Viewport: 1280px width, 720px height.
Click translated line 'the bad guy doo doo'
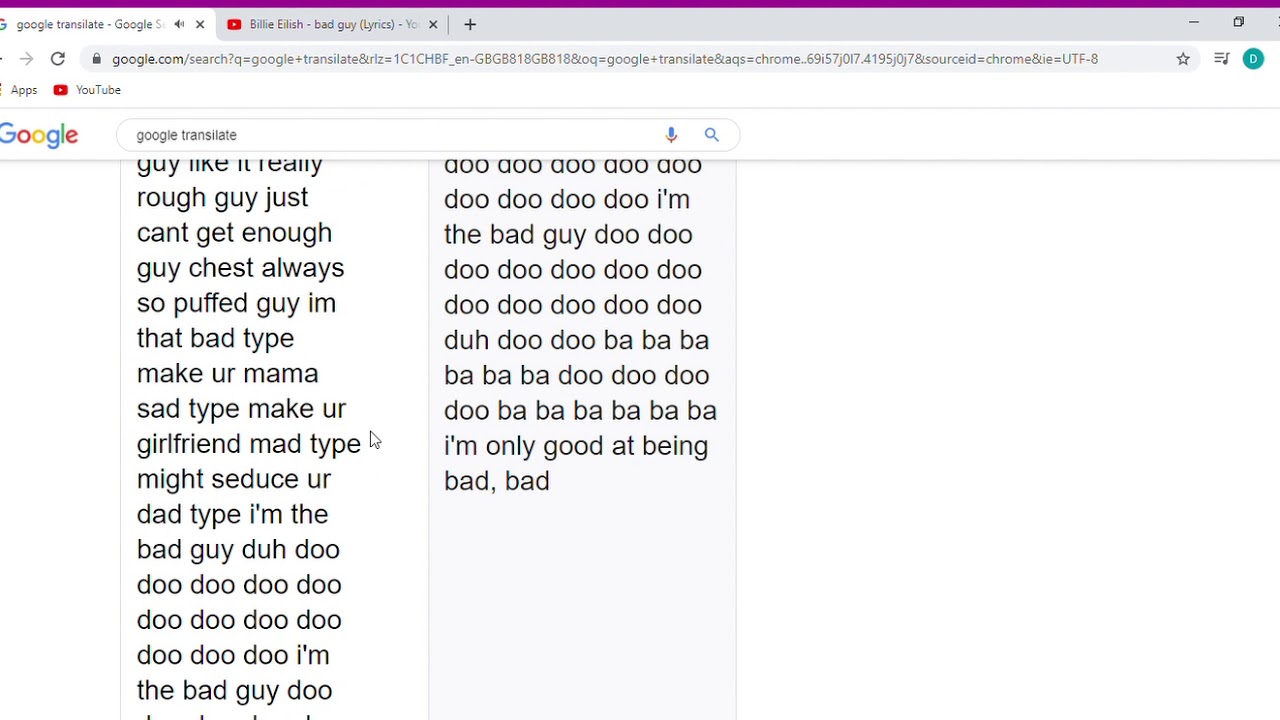click(x=568, y=234)
